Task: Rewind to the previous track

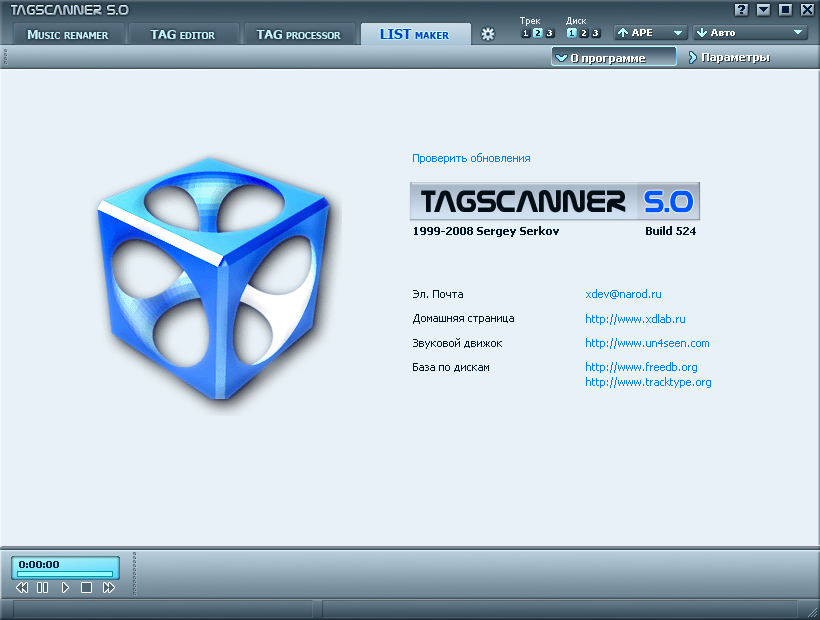Action: pos(22,588)
